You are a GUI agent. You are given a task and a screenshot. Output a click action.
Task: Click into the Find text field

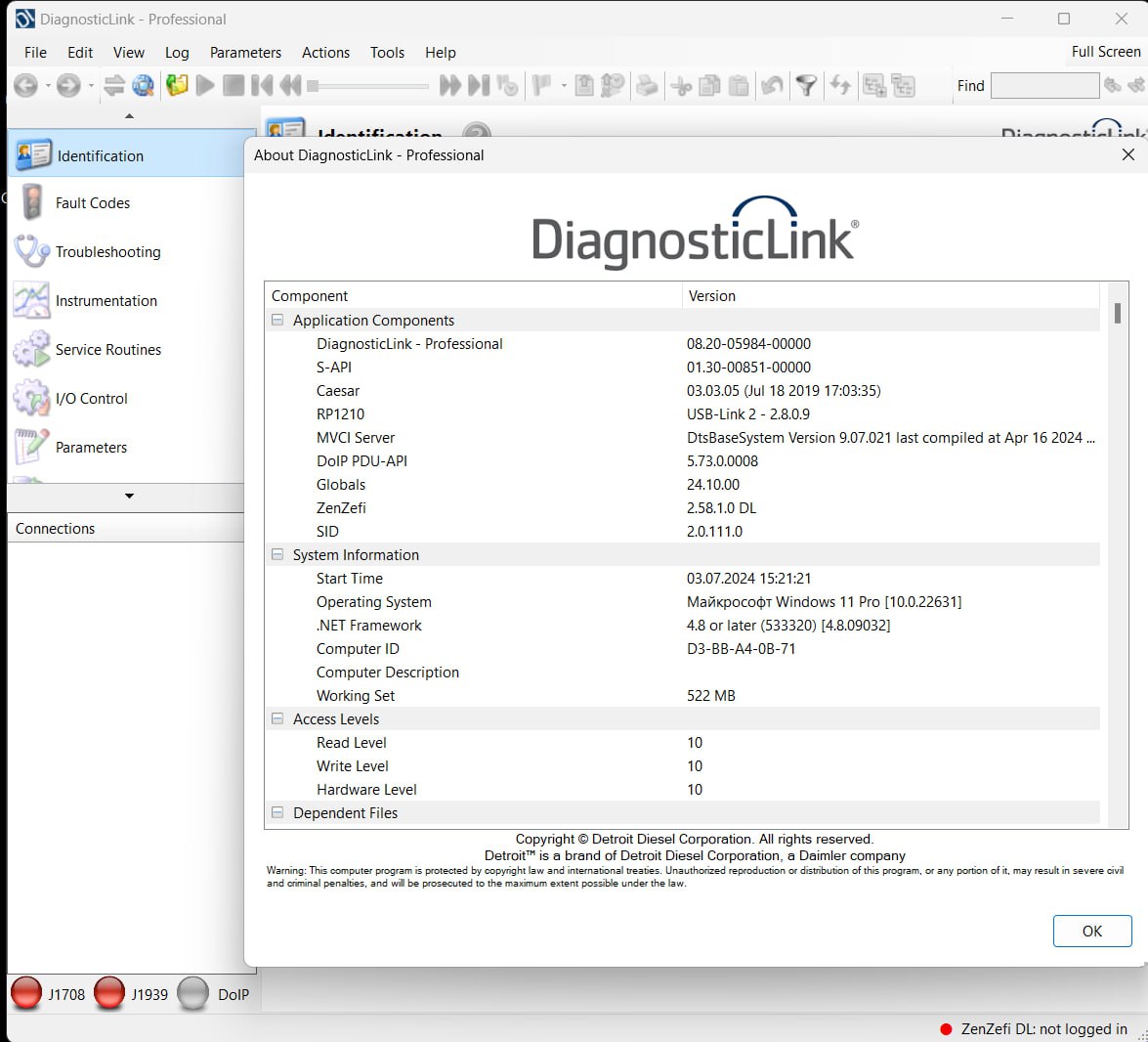click(x=1044, y=86)
